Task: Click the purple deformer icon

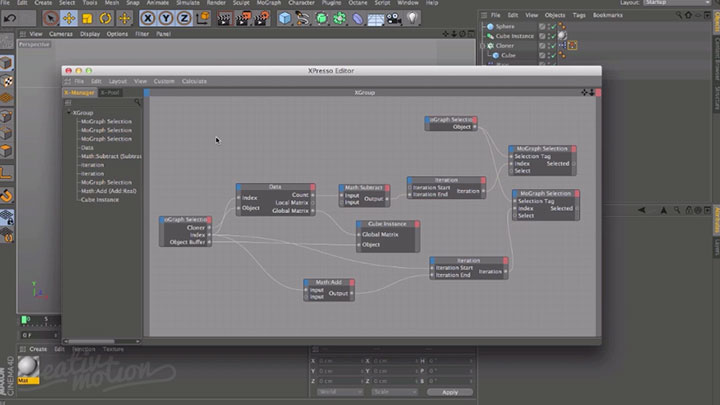Action: 357,18
